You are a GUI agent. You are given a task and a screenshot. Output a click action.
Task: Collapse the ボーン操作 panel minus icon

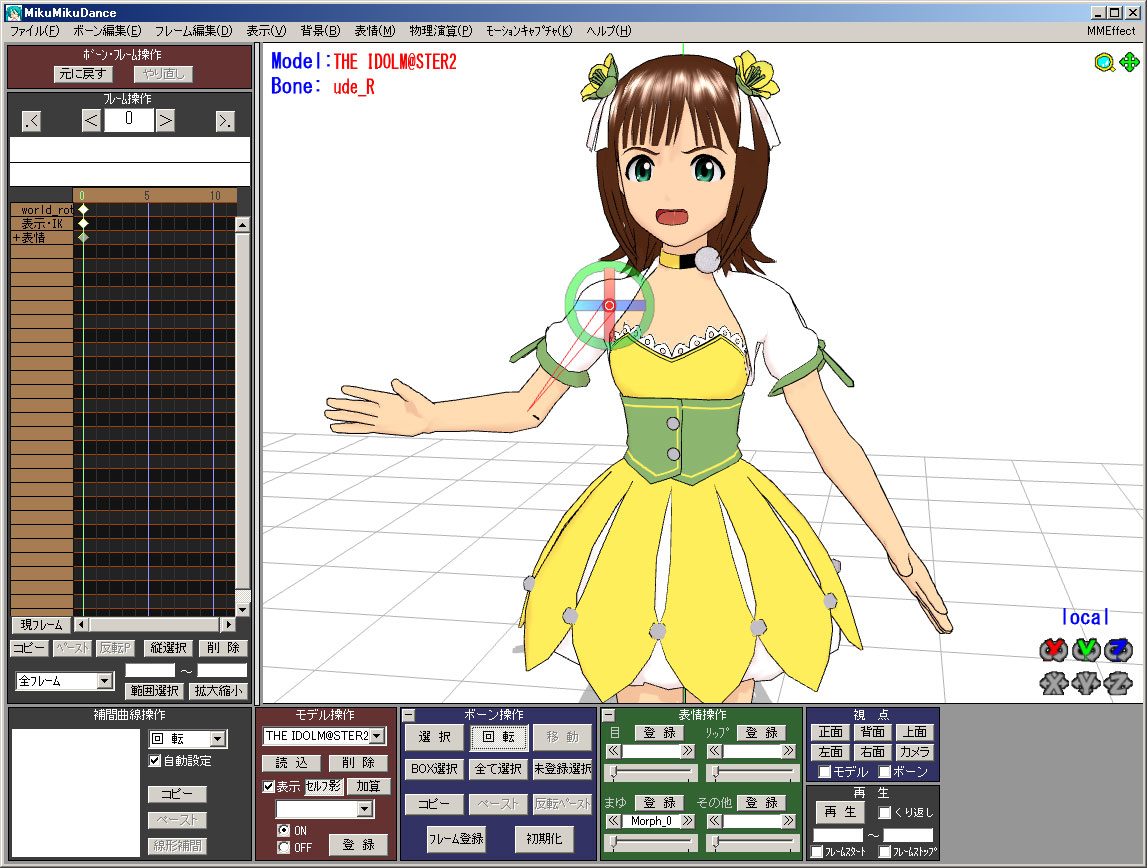(410, 715)
